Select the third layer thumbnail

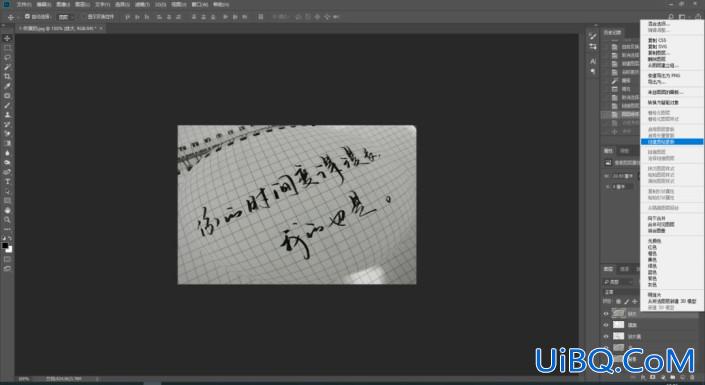[619, 336]
